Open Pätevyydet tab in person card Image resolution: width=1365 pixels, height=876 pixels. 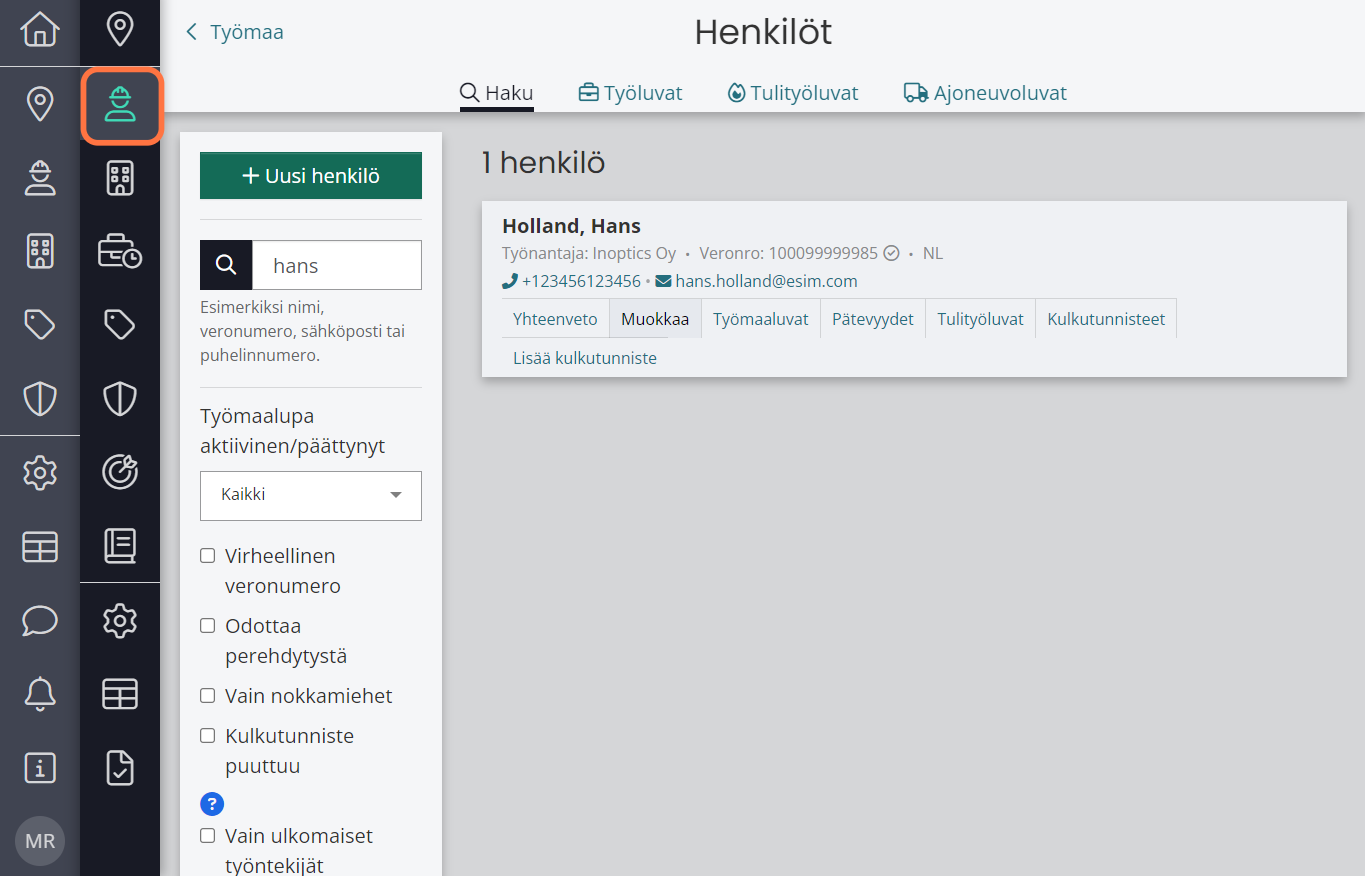[x=873, y=319]
